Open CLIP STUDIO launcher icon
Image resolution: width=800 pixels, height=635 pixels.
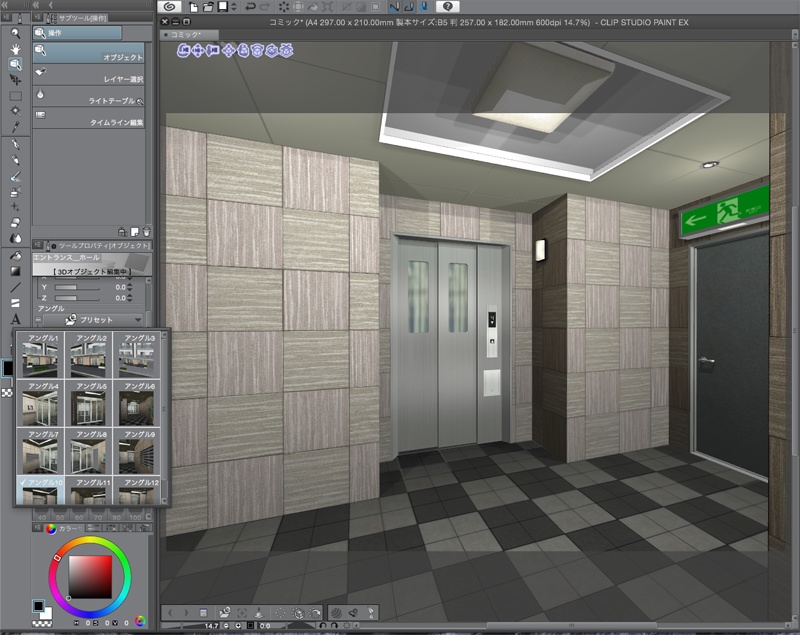(169, 7)
